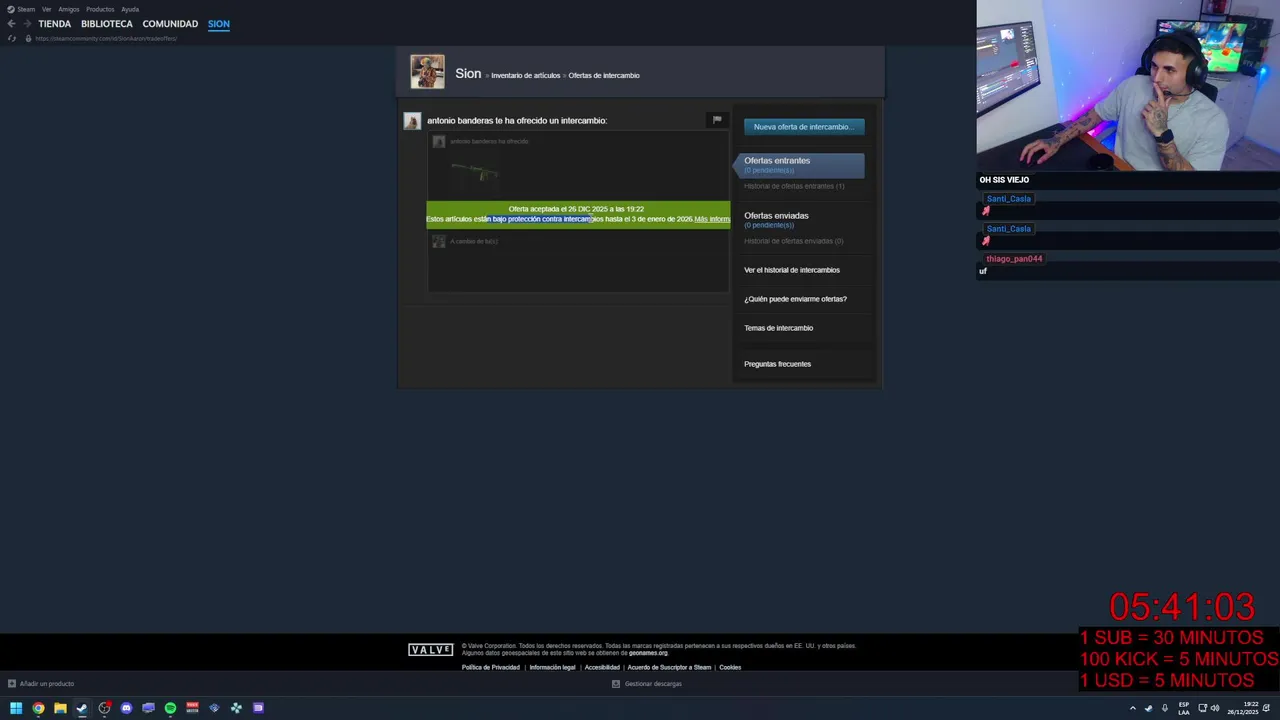Open the Ayuda menu
This screenshot has height=720, width=1280.
[130, 9]
